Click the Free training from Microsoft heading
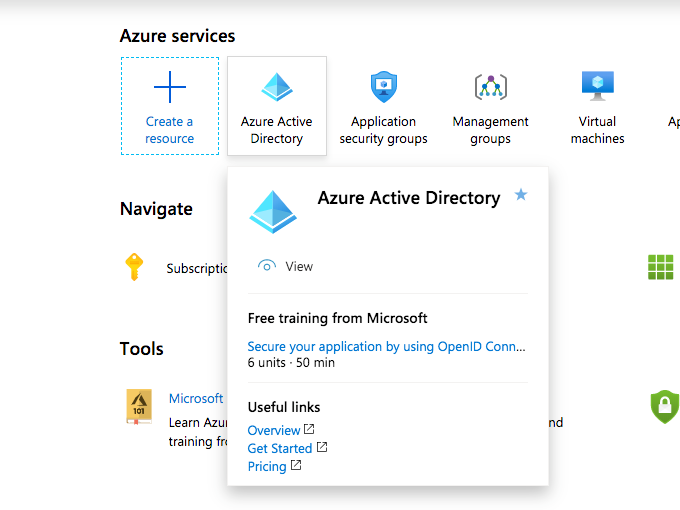 coord(337,318)
